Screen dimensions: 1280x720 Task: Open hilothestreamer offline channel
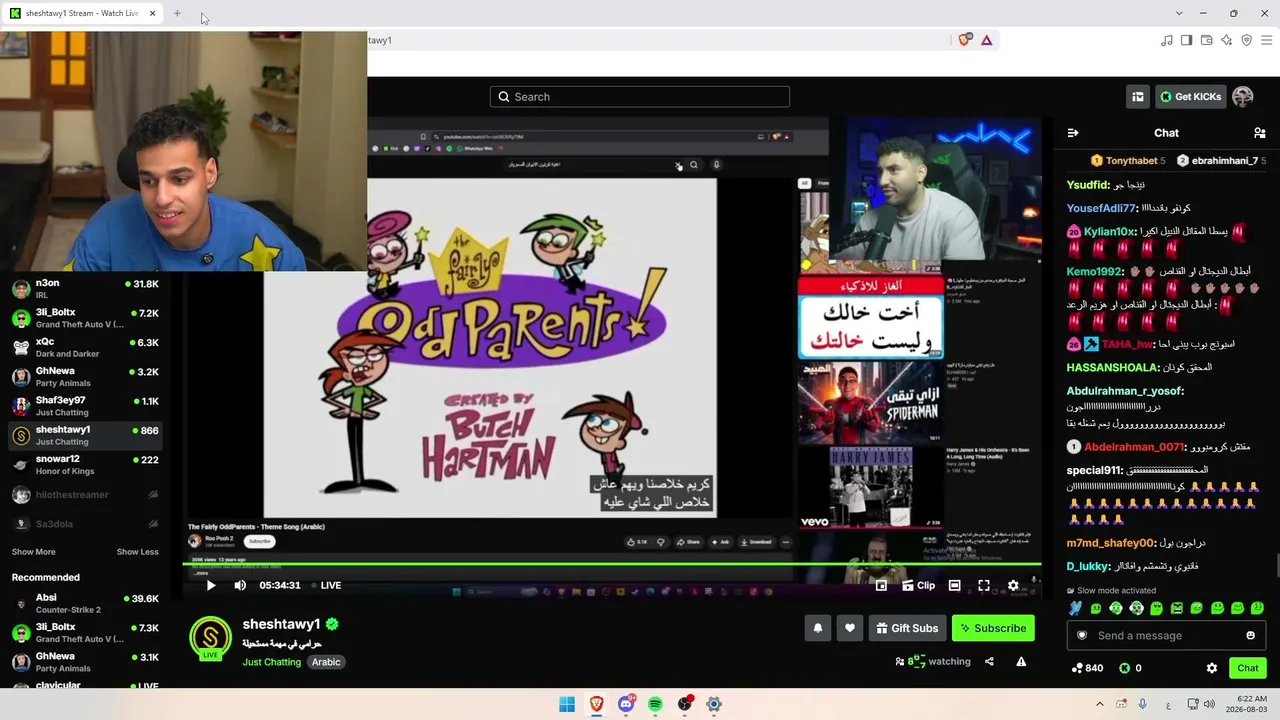(85, 495)
